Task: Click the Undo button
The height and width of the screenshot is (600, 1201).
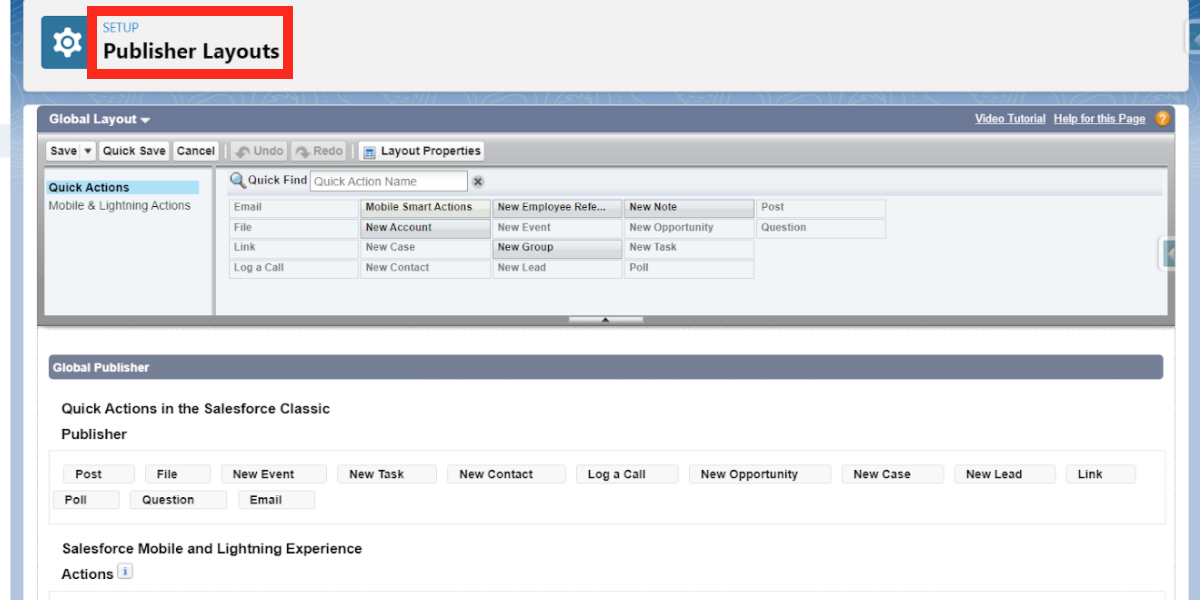Action: 260,151
